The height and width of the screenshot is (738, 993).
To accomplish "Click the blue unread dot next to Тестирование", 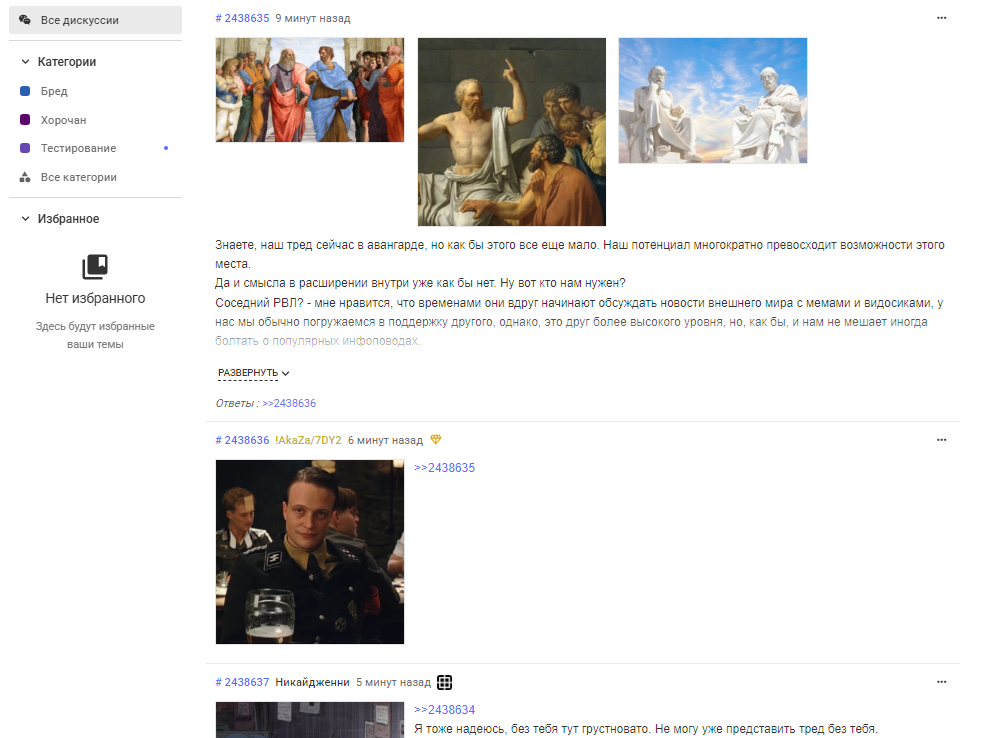I will 166,148.
